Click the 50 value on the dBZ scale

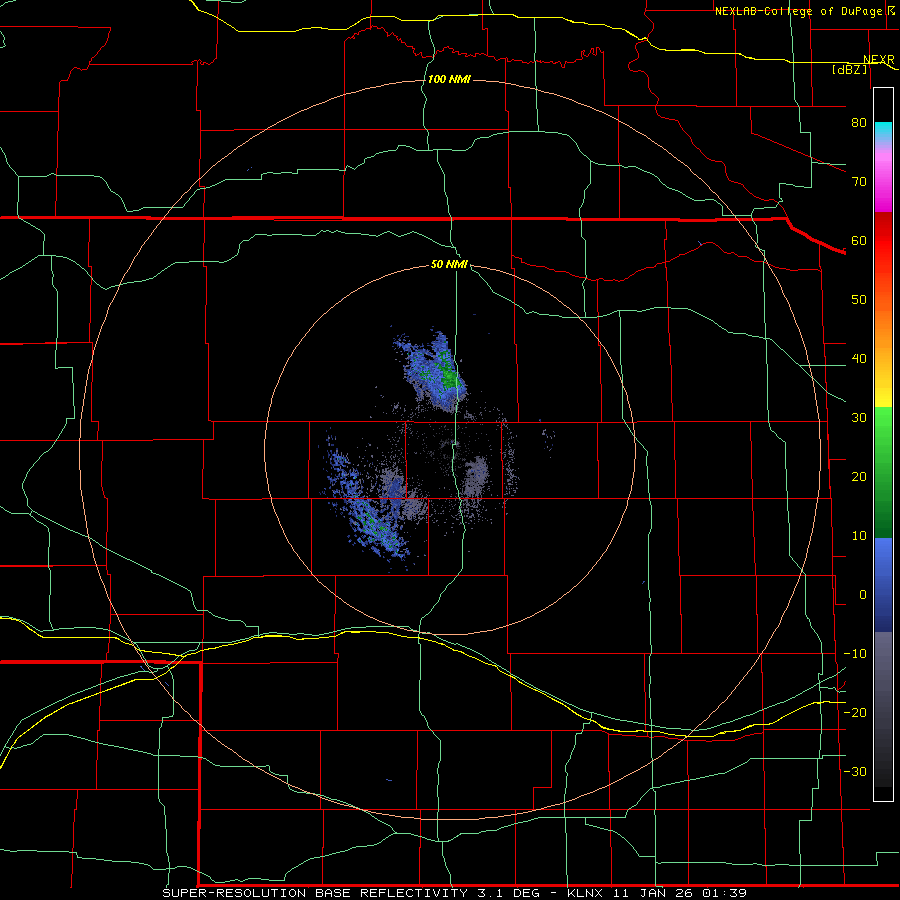[859, 300]
